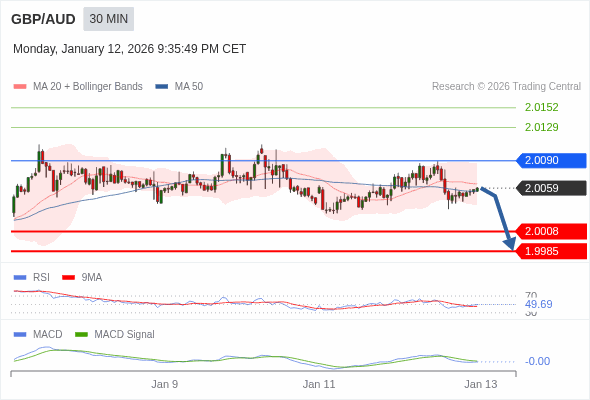Click "Research © 2026 Trading Central" credit text
Screen dimensions: 590x400
(506, 87)
